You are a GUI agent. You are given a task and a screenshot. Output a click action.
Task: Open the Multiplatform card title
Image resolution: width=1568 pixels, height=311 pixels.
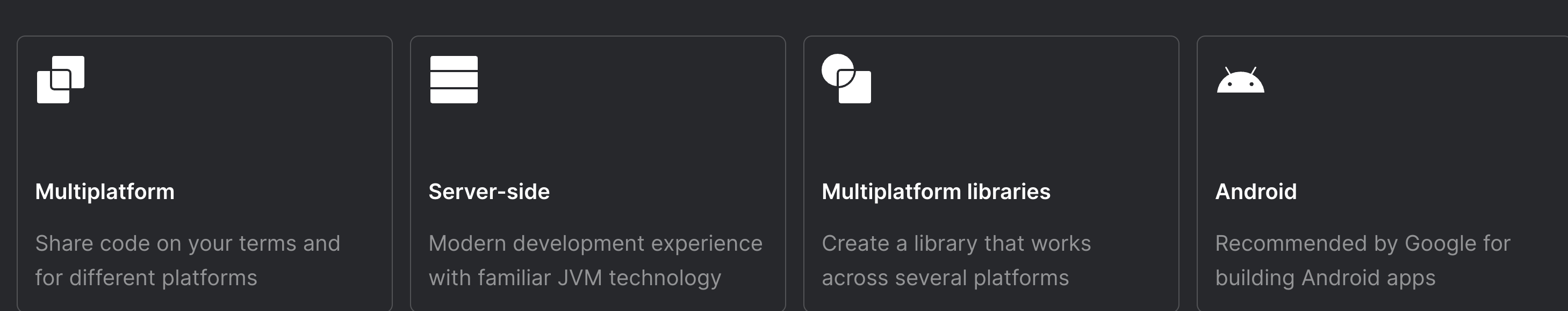click(105, 192)
